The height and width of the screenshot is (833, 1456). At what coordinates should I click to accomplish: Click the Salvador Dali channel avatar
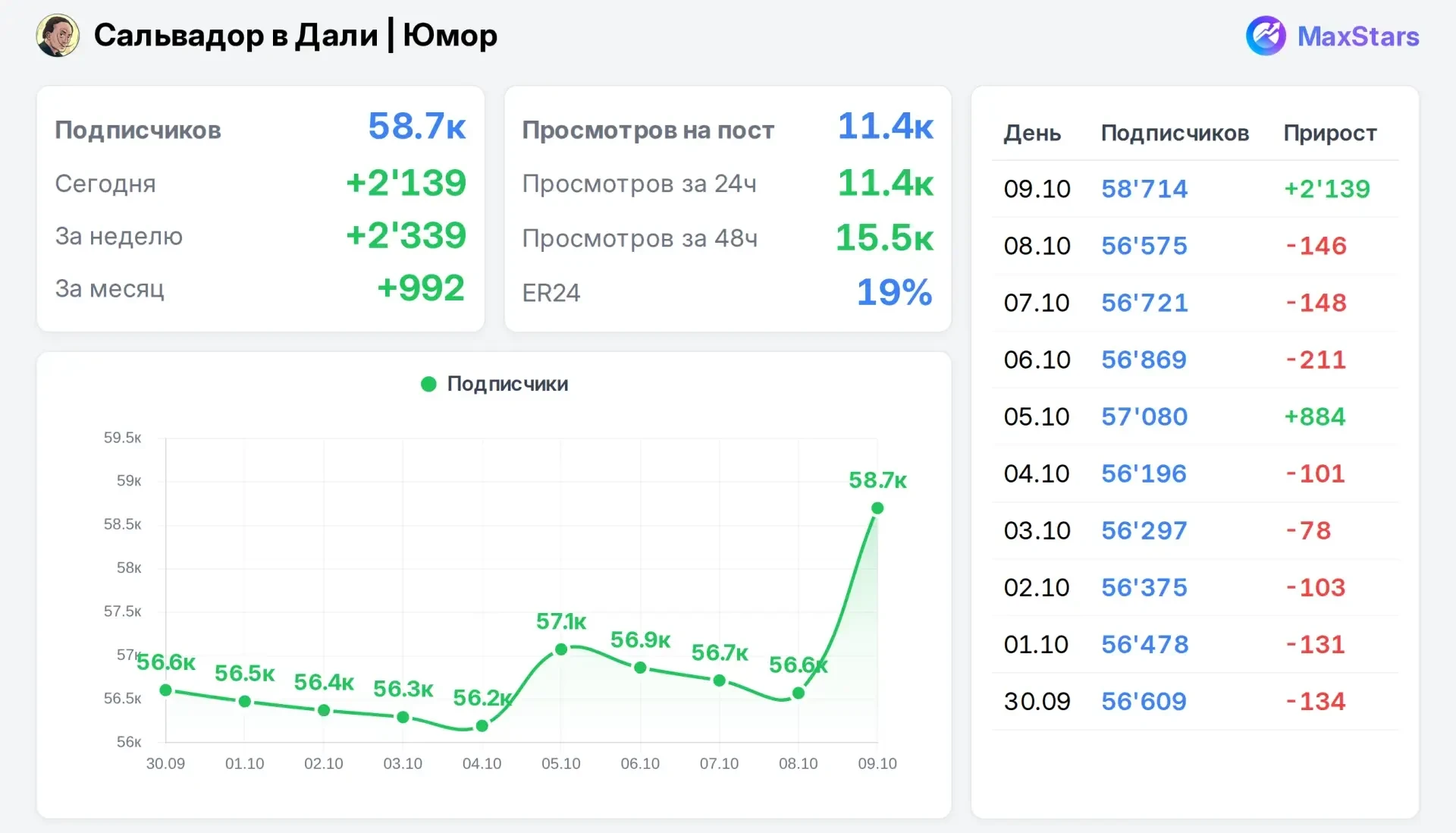58,35
